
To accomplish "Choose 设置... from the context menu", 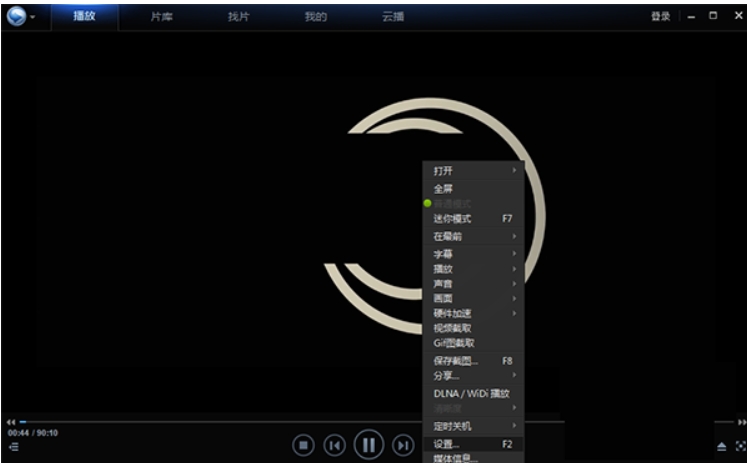I will (x=447, y=443).
